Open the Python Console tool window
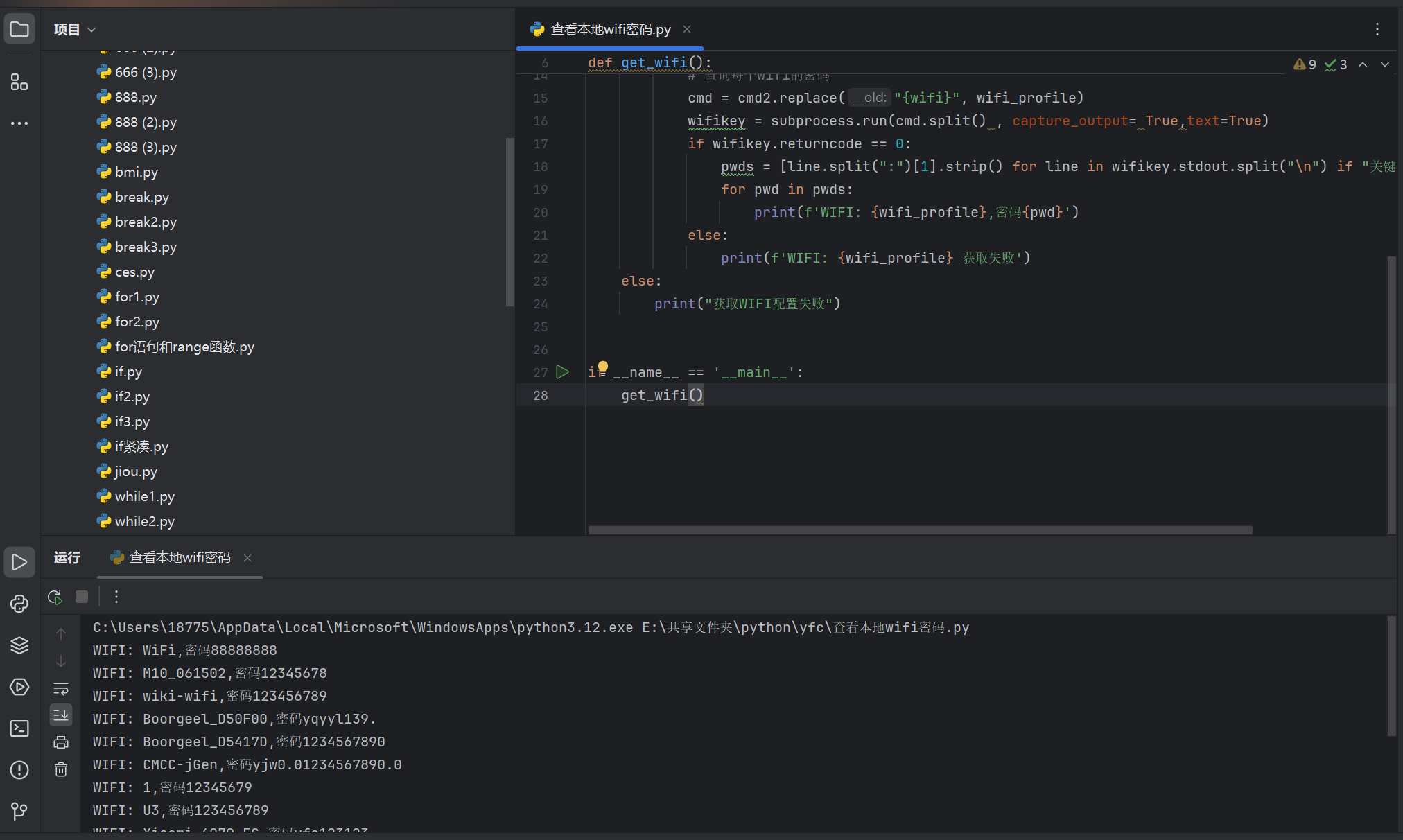 tap(19, 604)
